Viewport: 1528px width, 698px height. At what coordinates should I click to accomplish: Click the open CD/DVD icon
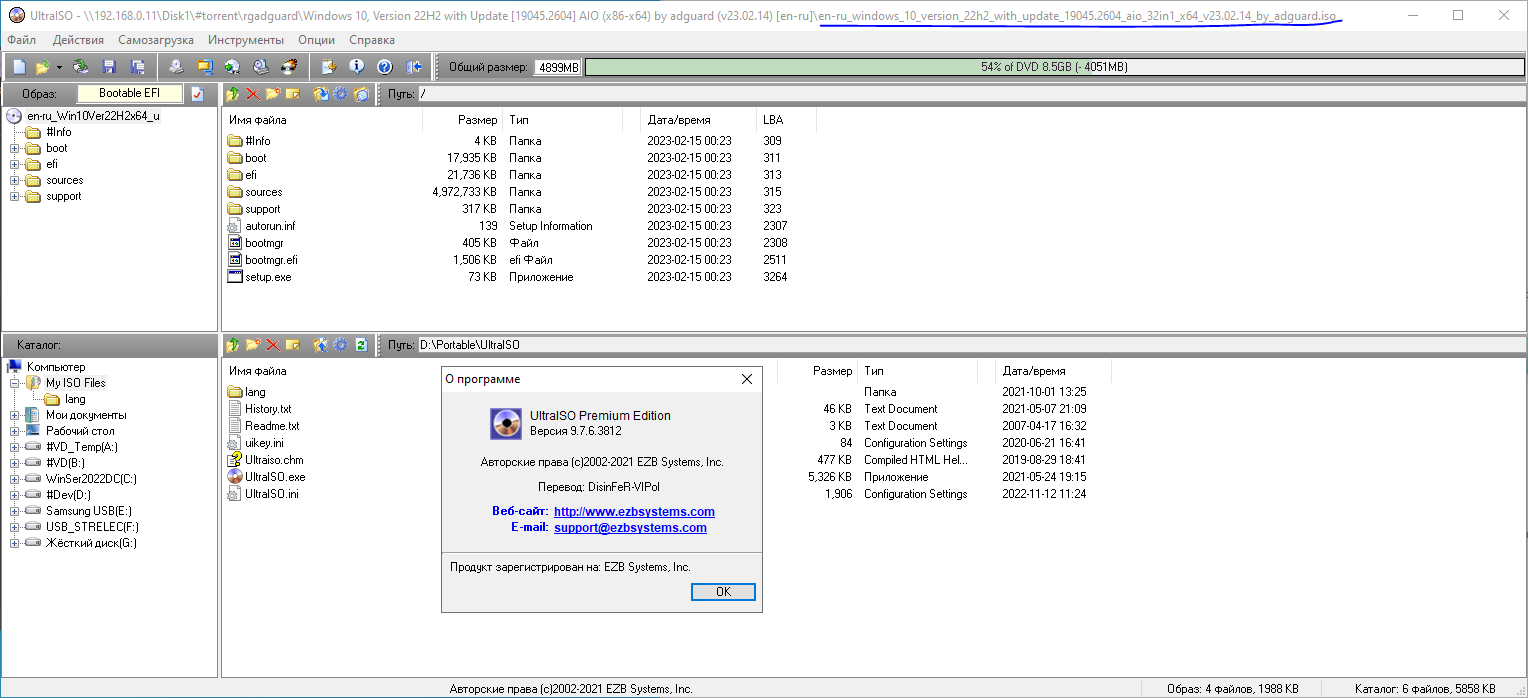pos(81,67)
